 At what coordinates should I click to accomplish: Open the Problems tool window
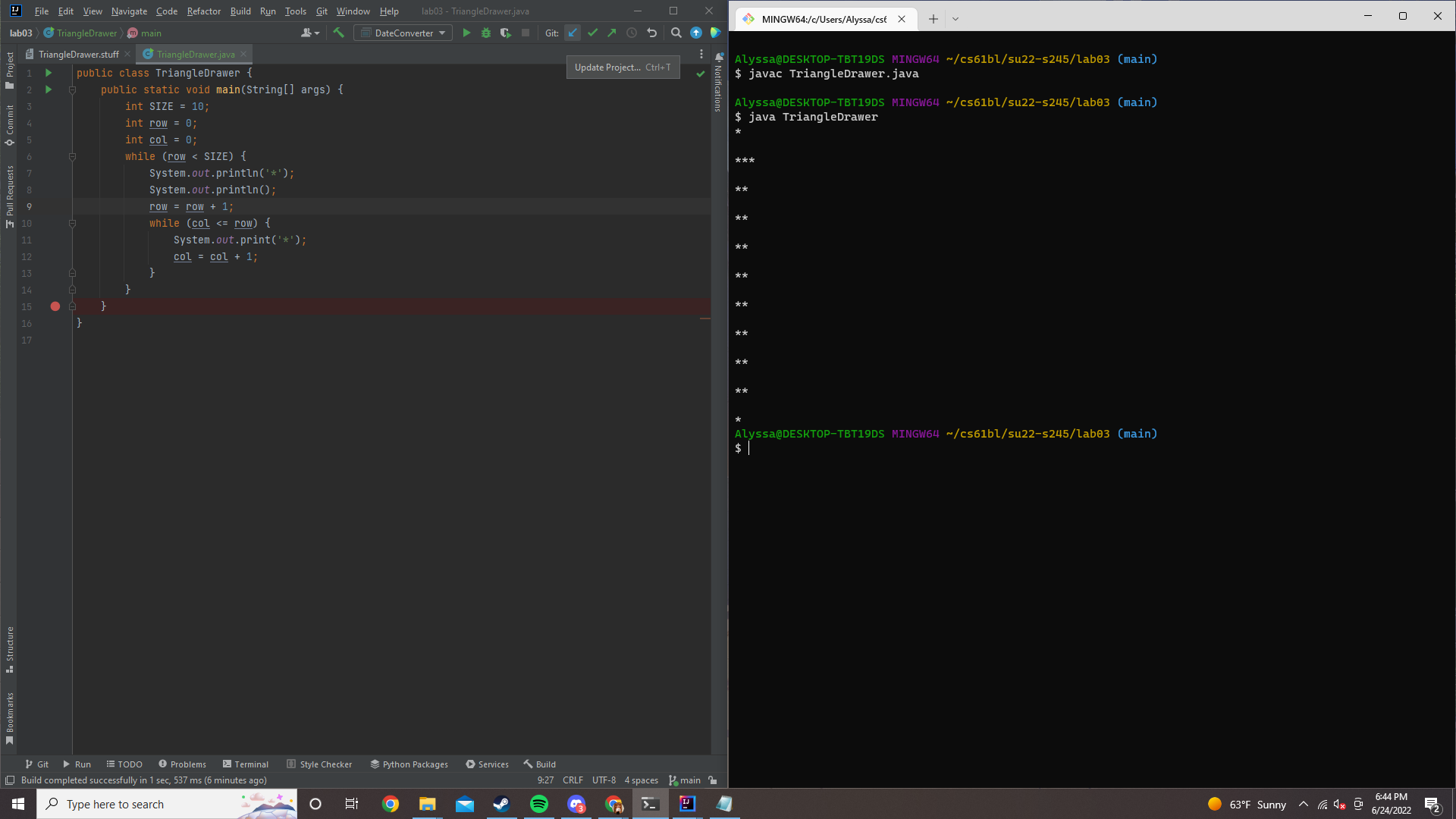pyautogui.click(x=182, y=764)
